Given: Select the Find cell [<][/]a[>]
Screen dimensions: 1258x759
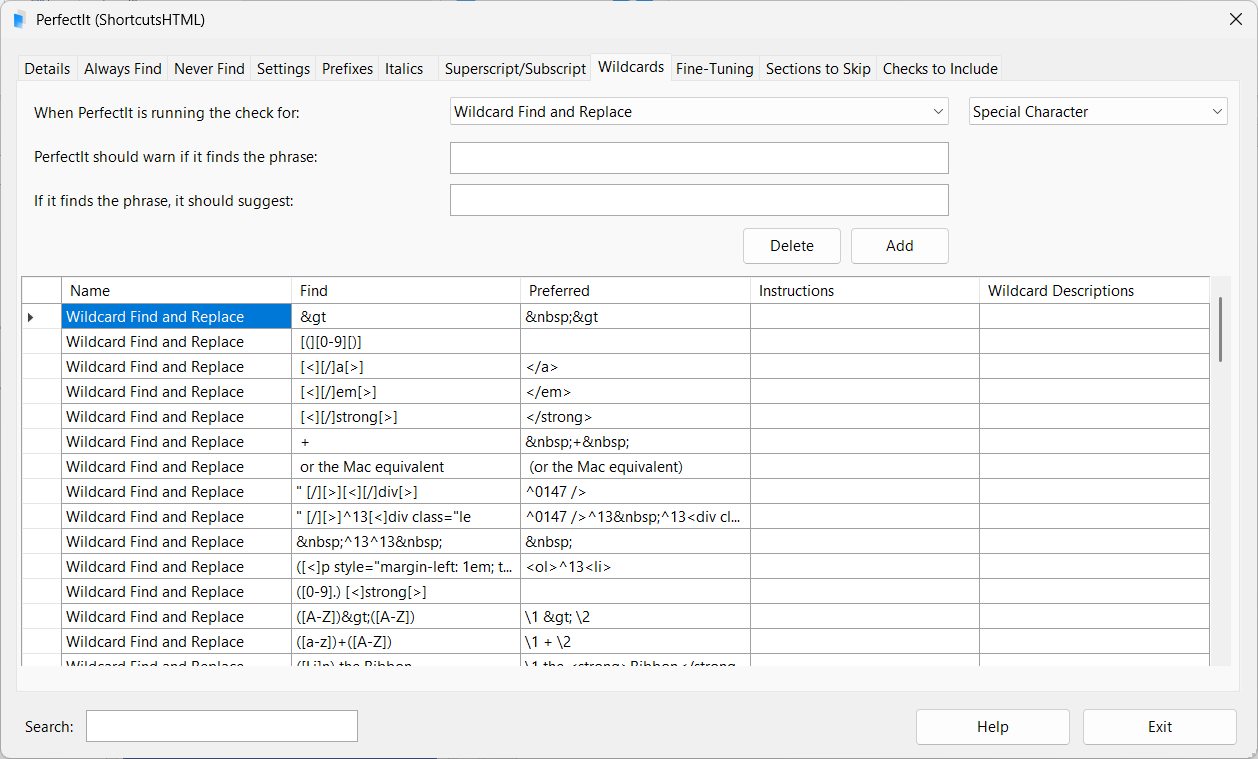Looking at the screenshot, I should (406, 367).
